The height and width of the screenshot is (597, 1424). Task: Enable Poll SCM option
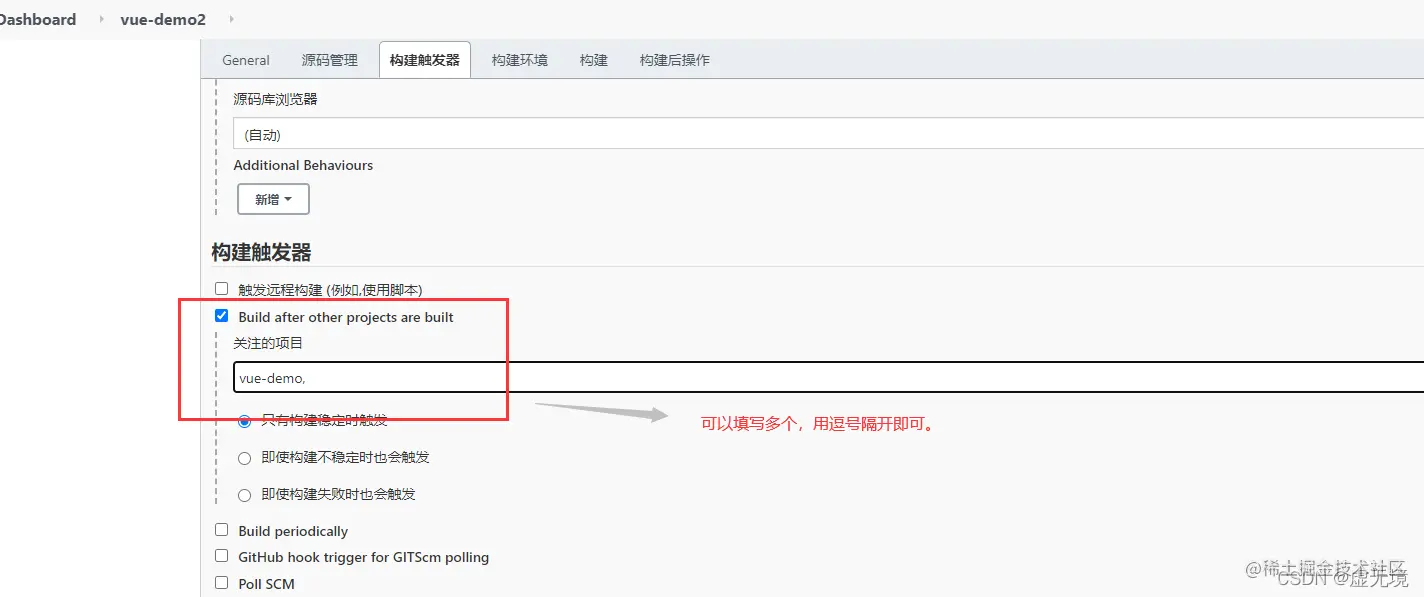[x=221, y=583]
